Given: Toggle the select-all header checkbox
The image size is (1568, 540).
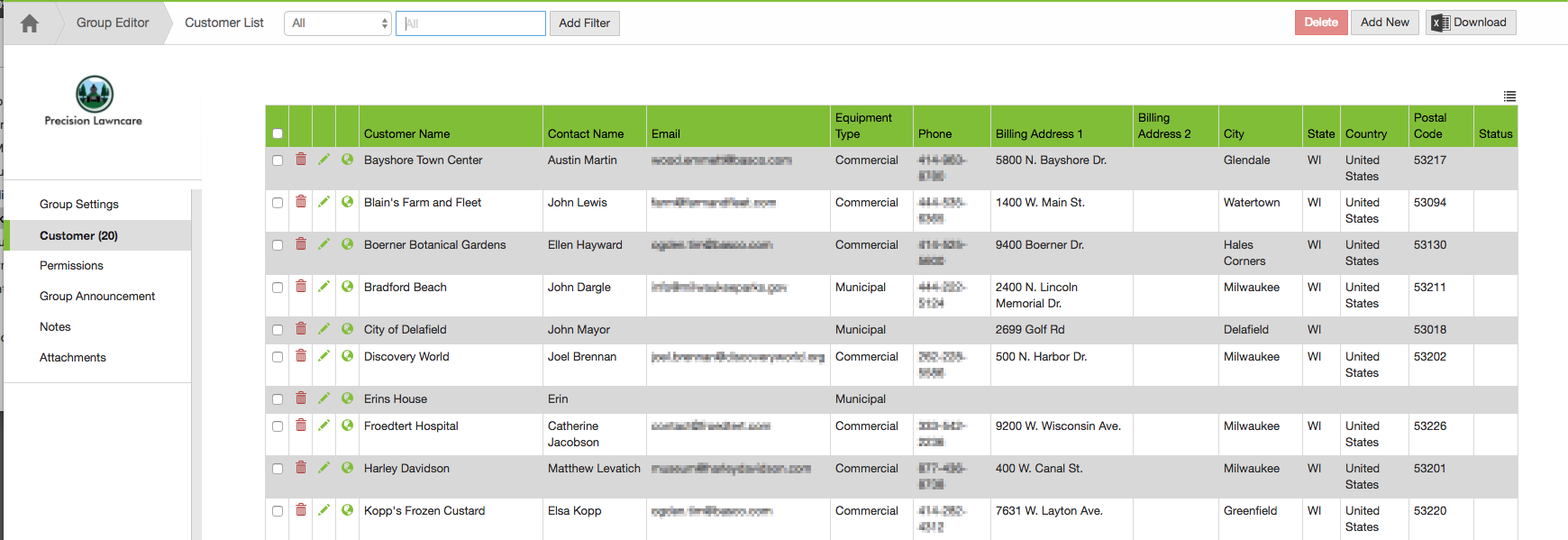Looking at the screenshot, I should click(x=278, y=133).
